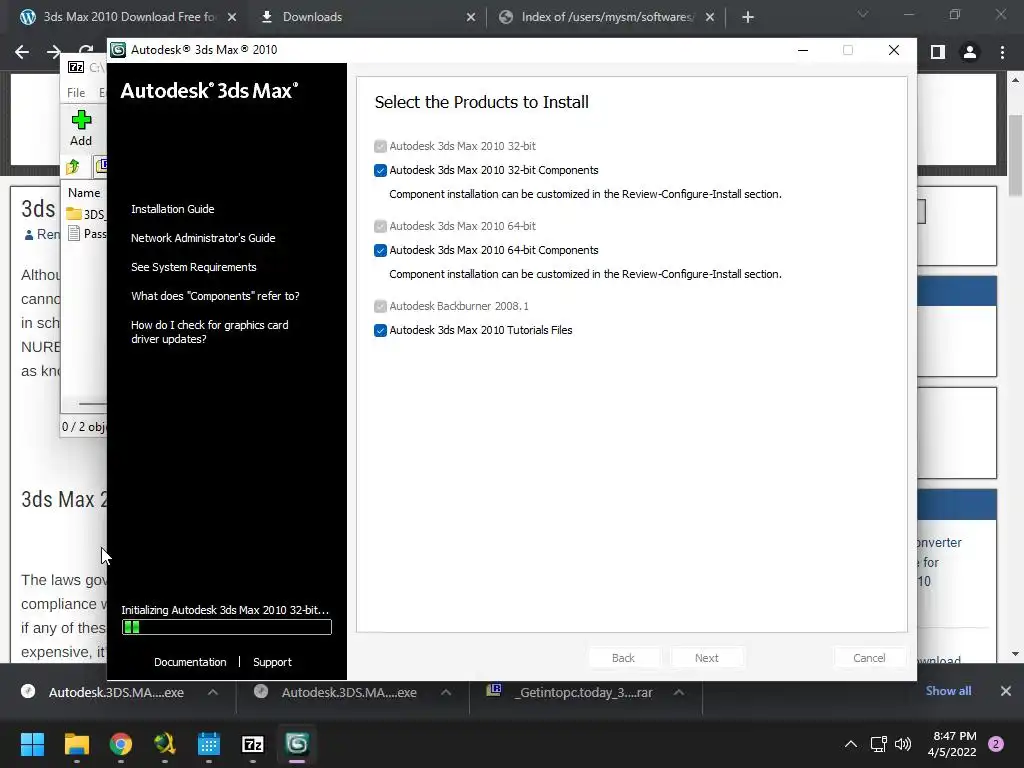The width and height of the screenshot is (1024, 768).
Task: Open the Documentation link in installer
Action: 190,662
